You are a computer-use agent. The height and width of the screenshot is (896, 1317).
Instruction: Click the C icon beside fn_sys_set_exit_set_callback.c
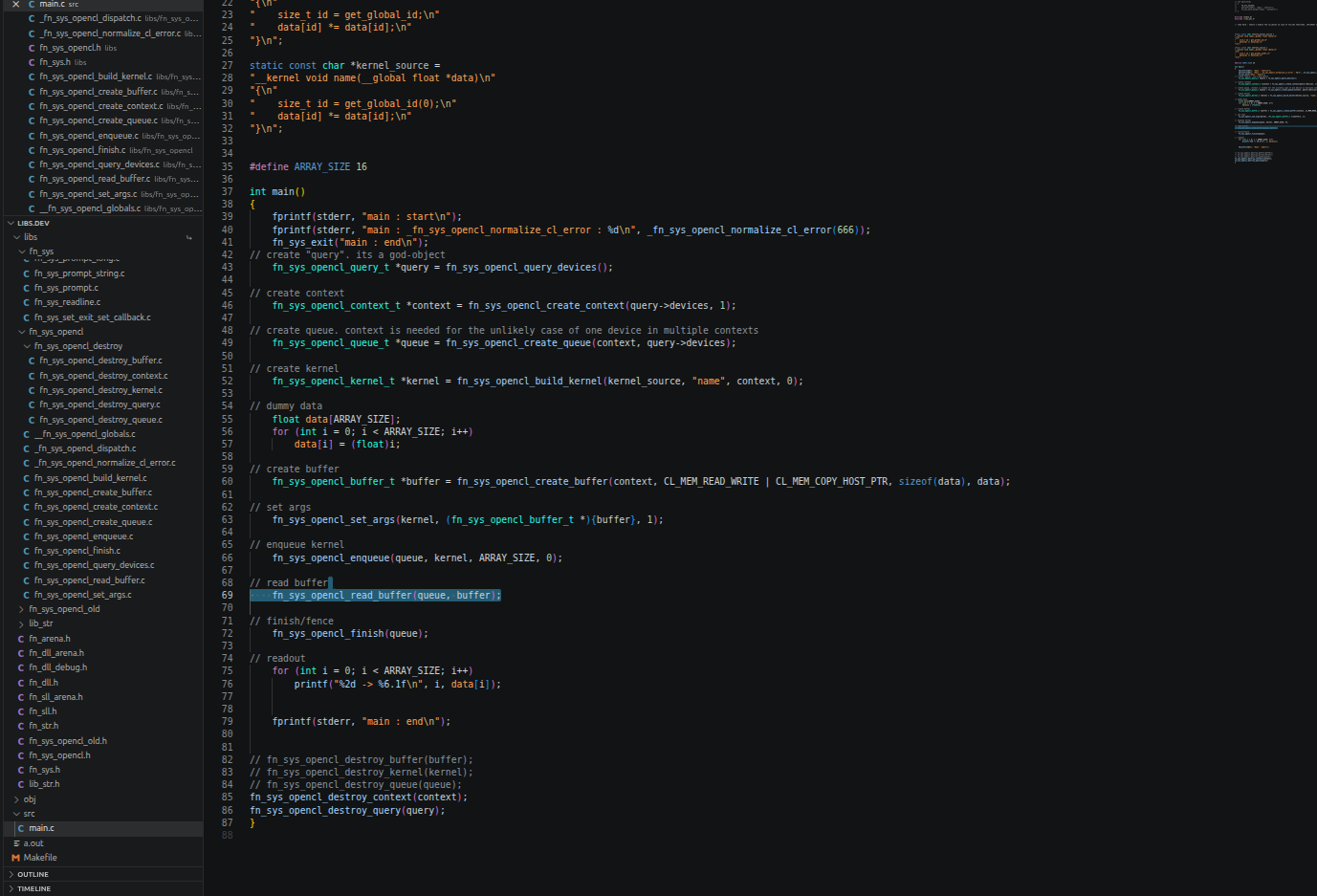tap(27, 317)
